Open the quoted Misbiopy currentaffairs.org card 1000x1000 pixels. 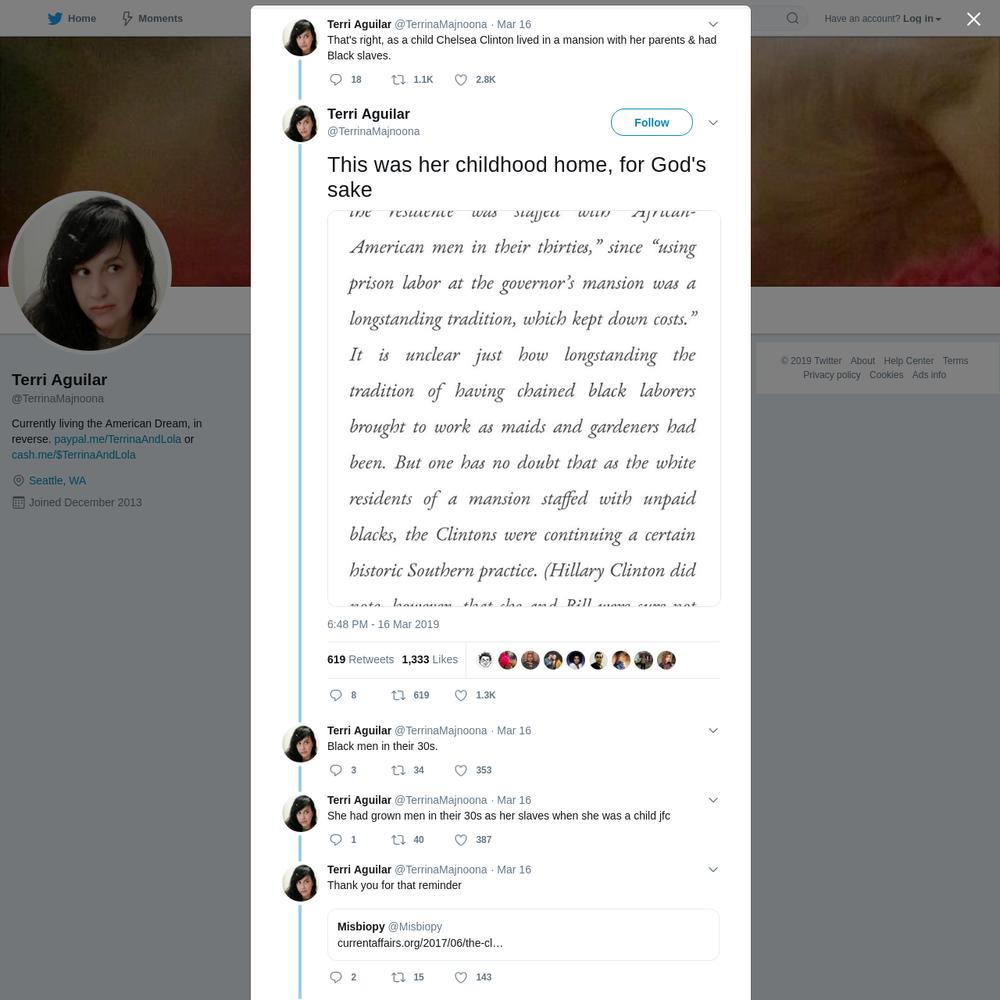pyautogui.click(x=523, y=934)
